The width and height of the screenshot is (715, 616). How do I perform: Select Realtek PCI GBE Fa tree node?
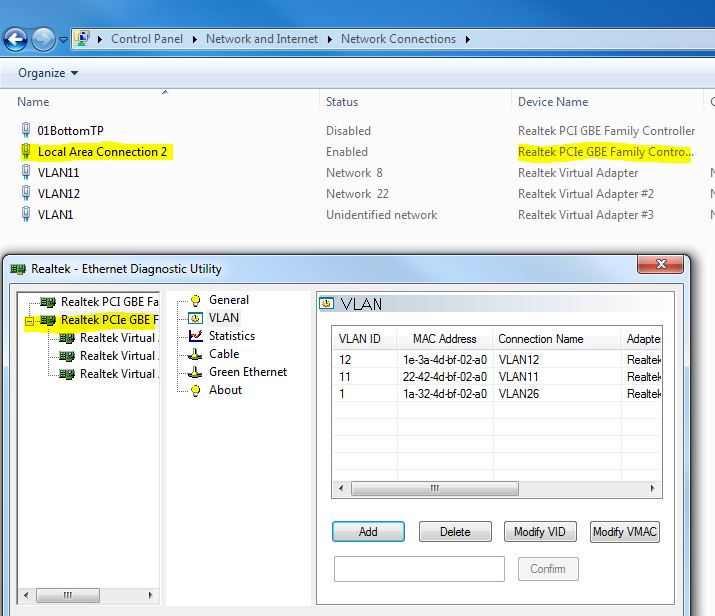pos(109,302)
